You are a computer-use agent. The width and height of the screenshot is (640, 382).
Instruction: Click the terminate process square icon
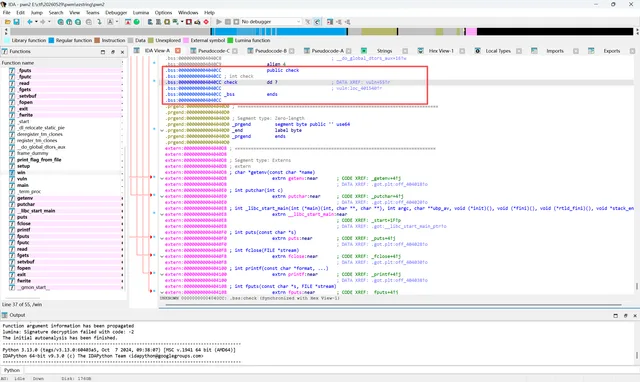tap(236, 22)
